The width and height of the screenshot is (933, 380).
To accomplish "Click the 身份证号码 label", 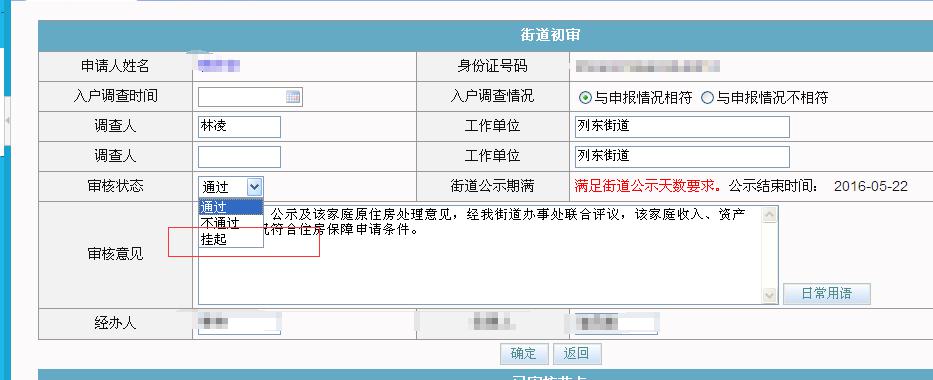I will [493, 67].
